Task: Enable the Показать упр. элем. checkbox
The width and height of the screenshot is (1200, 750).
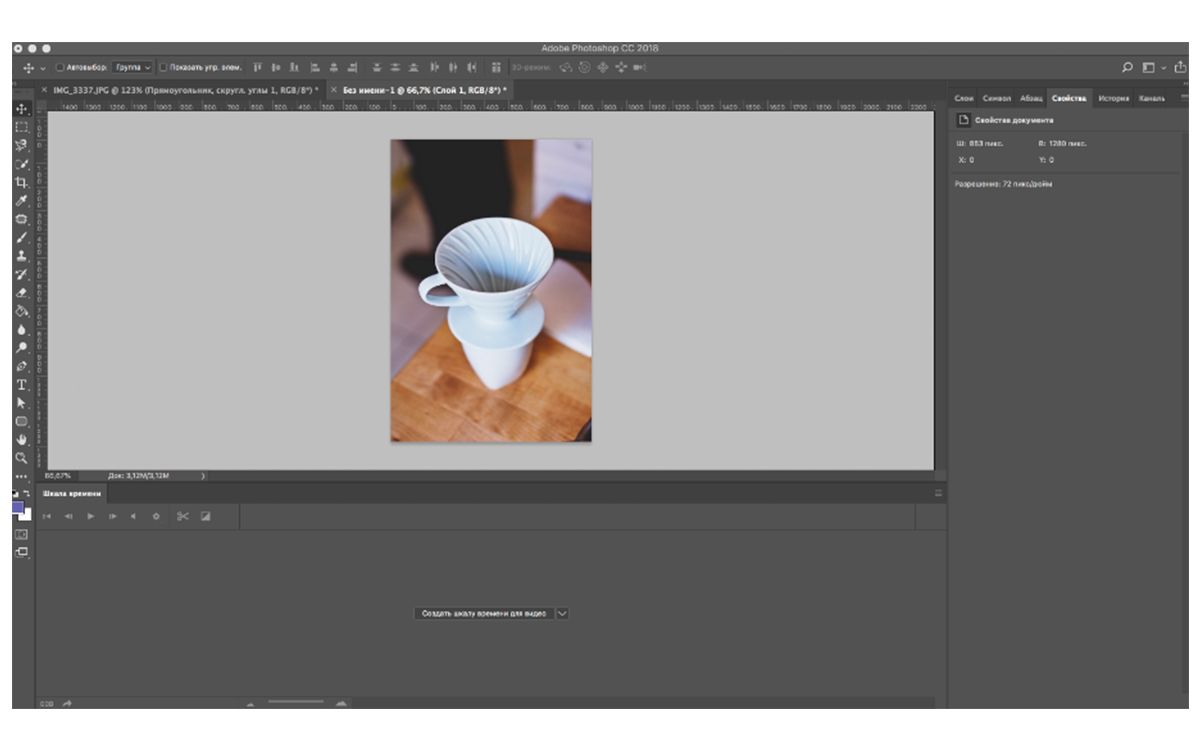Action: click(163, 67)
